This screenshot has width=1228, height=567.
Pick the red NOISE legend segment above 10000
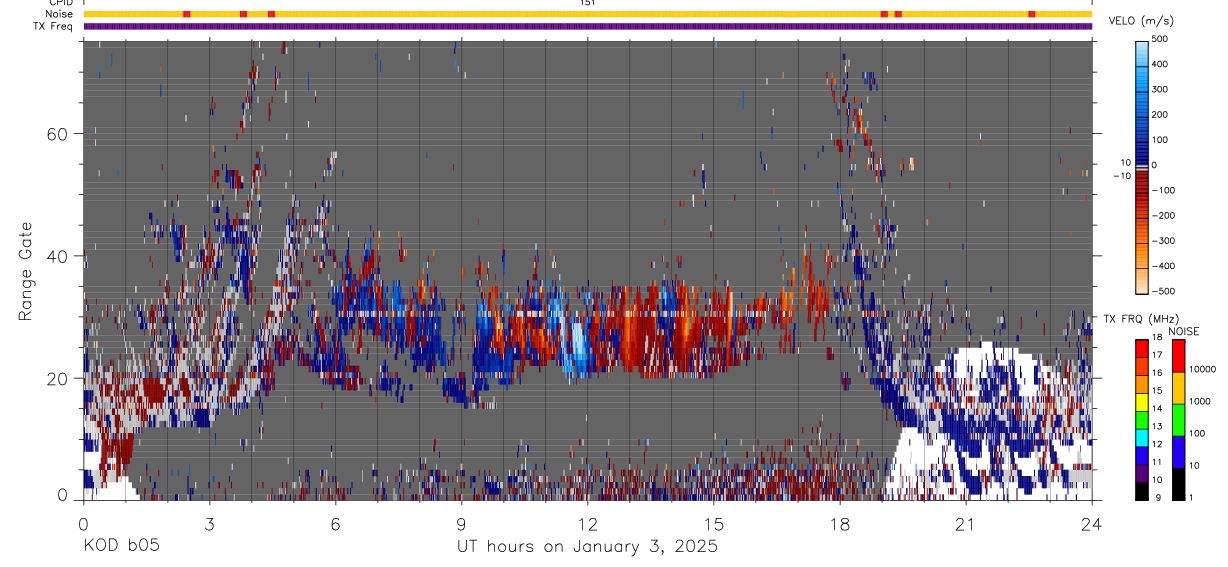click(x=1178, y=356)
